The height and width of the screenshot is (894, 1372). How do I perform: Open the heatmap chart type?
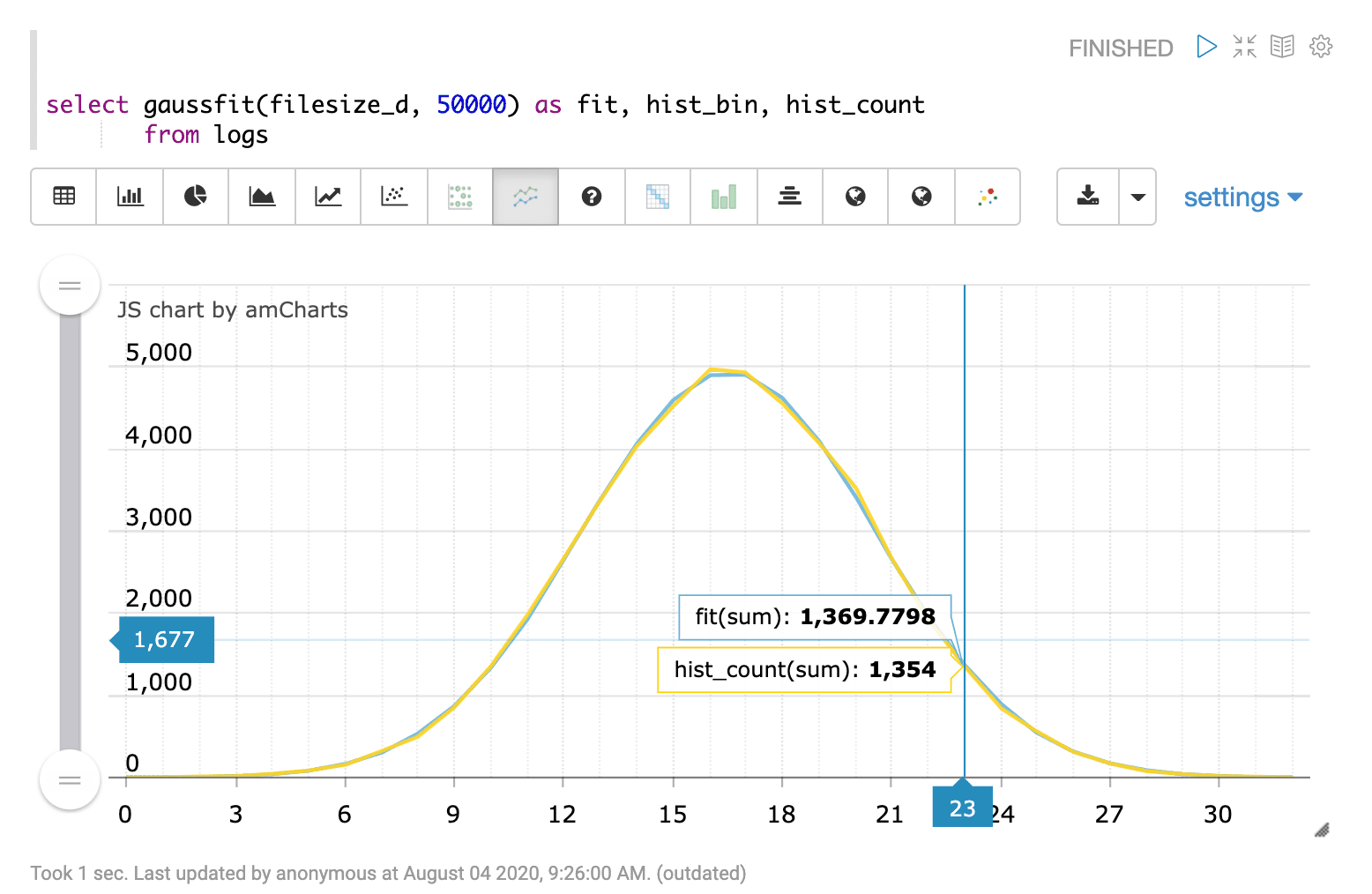pyautogui.click(x=657, y=197)
